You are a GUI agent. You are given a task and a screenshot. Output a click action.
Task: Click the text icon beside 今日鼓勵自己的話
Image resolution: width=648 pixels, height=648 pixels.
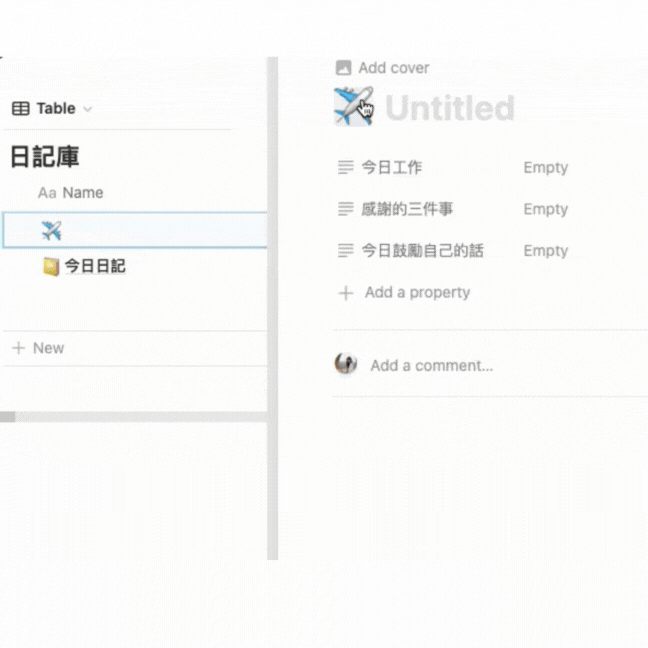[345, 250]
